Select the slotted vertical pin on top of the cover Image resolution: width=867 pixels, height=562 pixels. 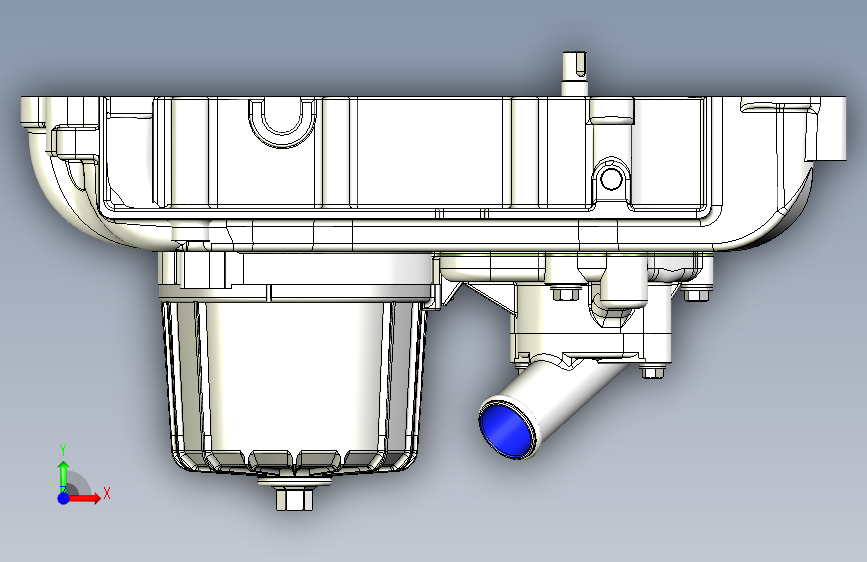click(574, 74)
